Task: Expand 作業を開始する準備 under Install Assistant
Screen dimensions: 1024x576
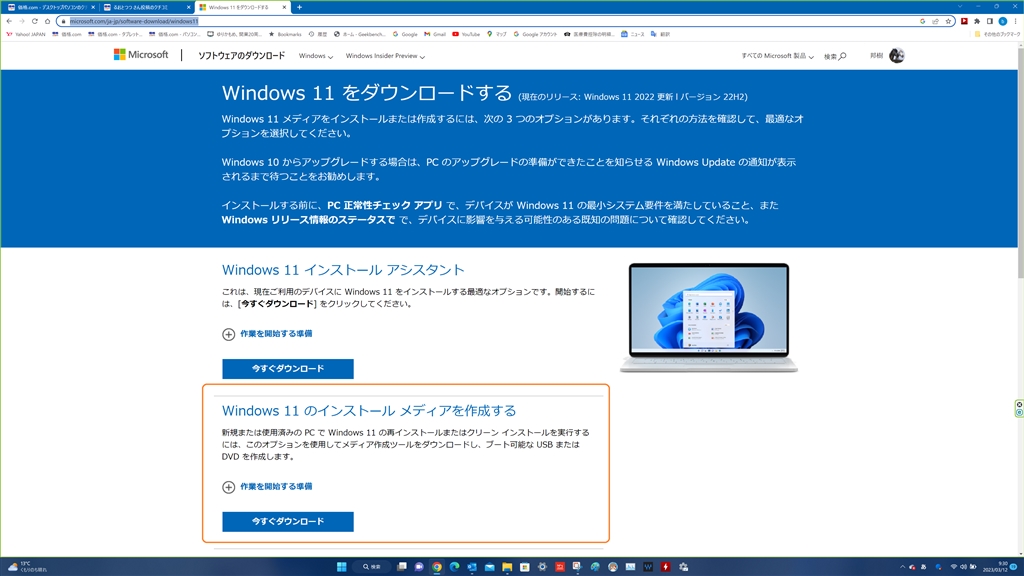Action: tap(267, 334)
